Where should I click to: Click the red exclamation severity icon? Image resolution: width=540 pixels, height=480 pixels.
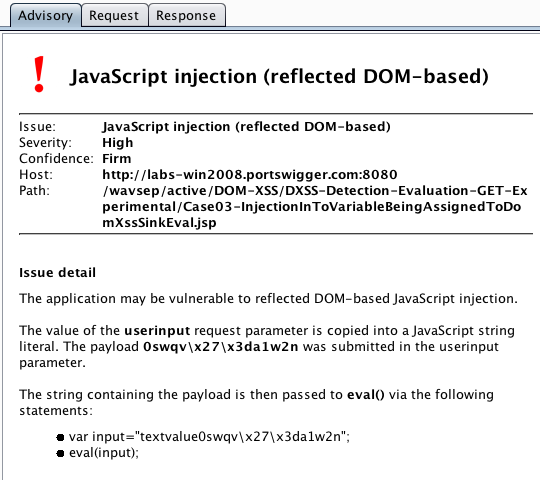pyautogui.click(x=39, y=74)
